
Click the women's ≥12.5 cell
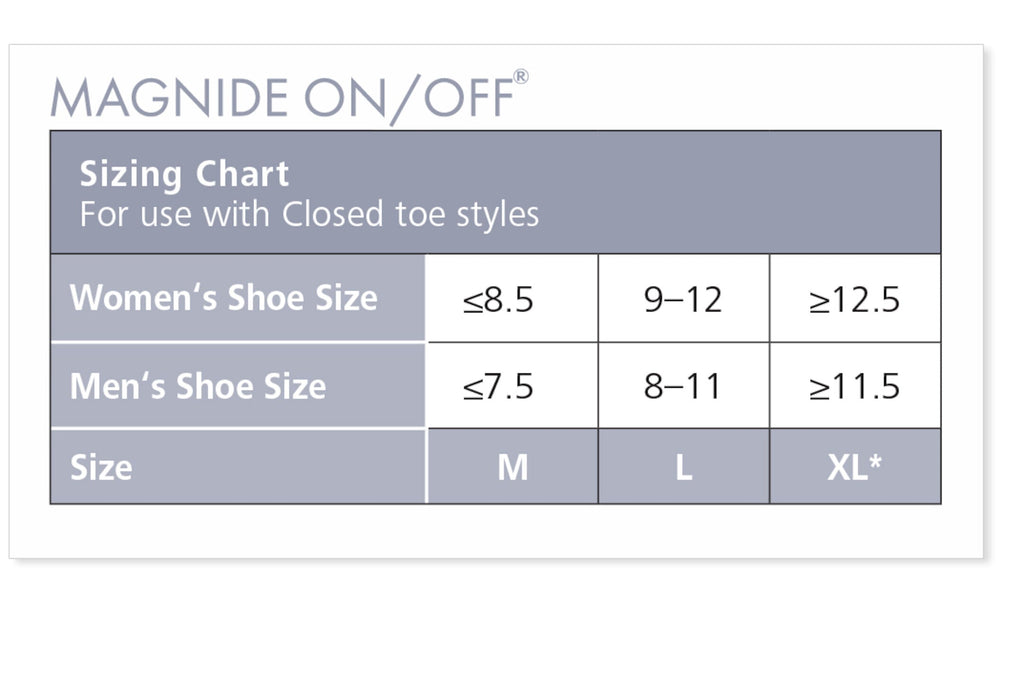[x=854, y=300]
